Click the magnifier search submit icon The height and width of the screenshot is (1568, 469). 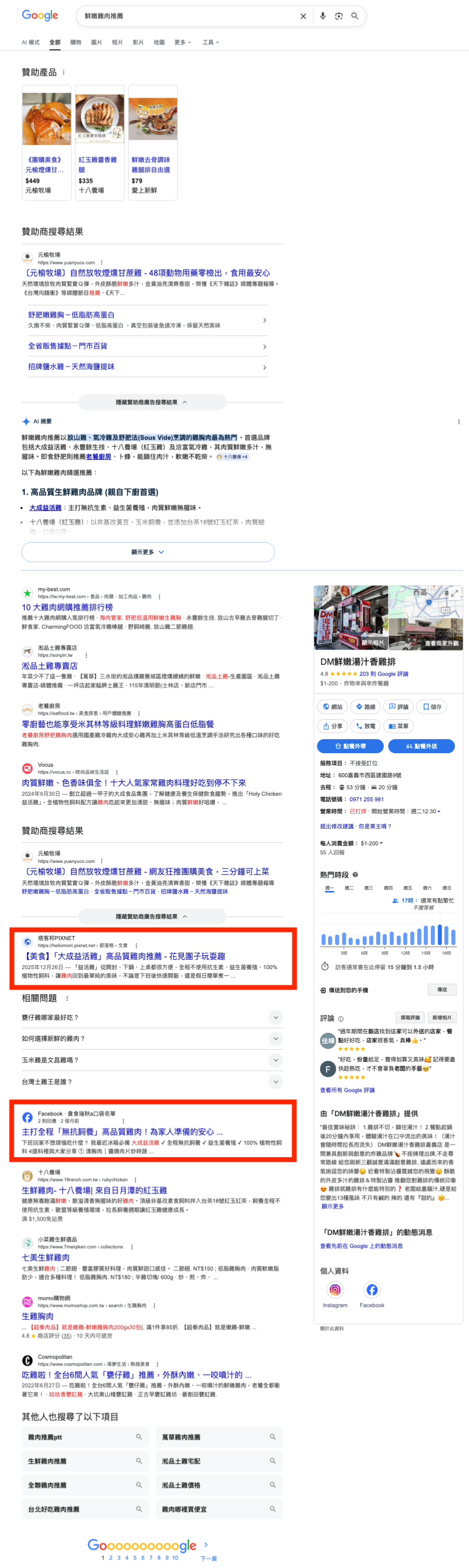point(355,17)
